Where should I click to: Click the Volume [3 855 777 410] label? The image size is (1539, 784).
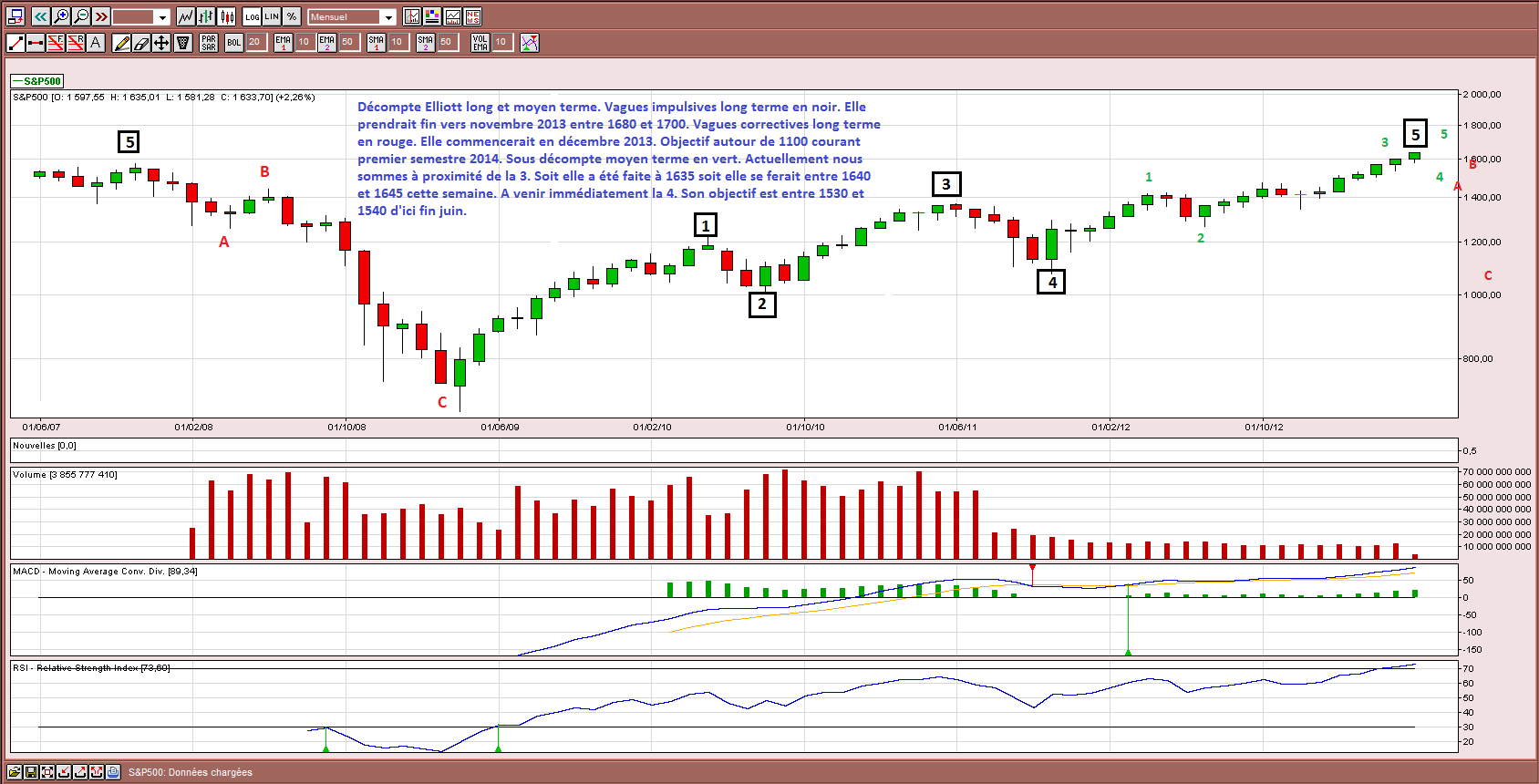65,474
